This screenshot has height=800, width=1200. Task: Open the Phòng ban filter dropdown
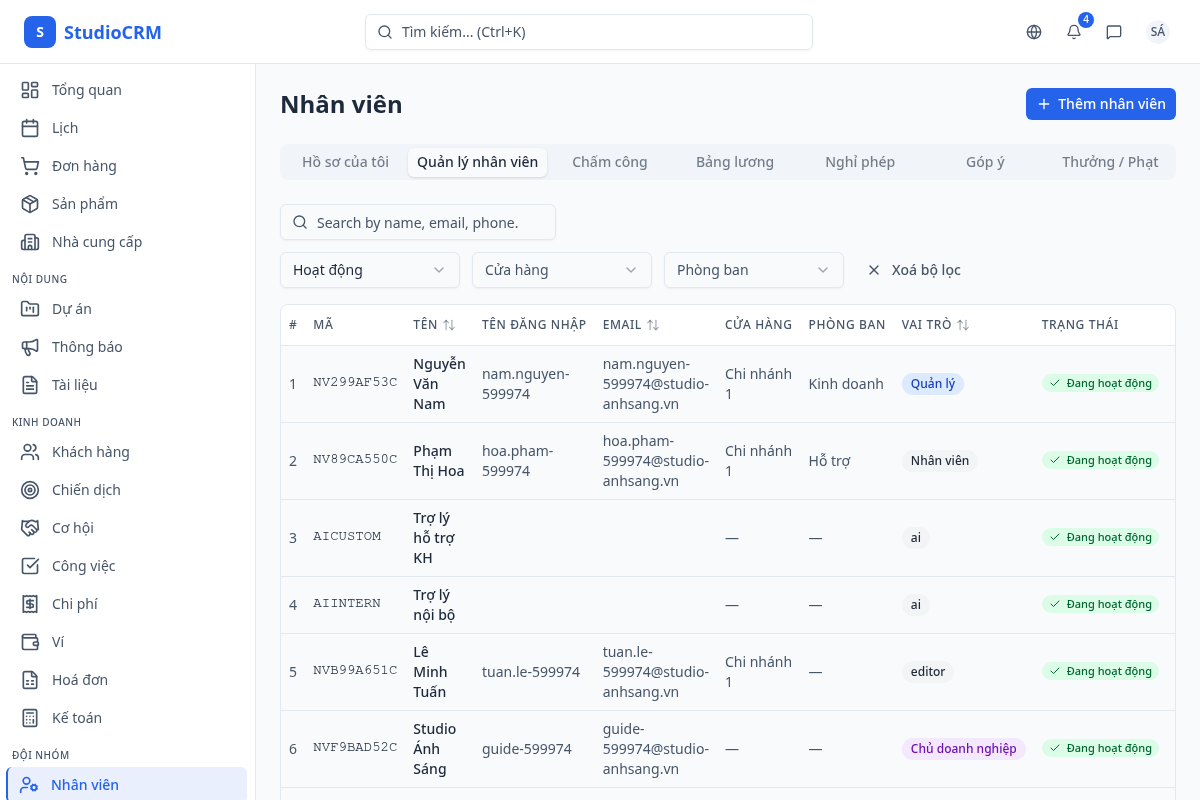pyautogui.click(x=753, y=270)
